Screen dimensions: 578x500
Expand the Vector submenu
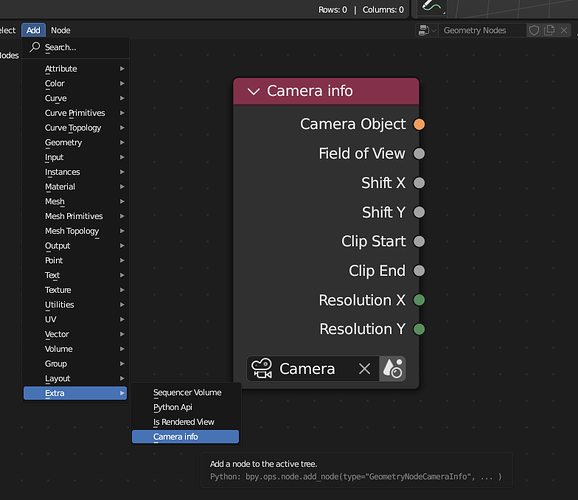click(75, 334)
